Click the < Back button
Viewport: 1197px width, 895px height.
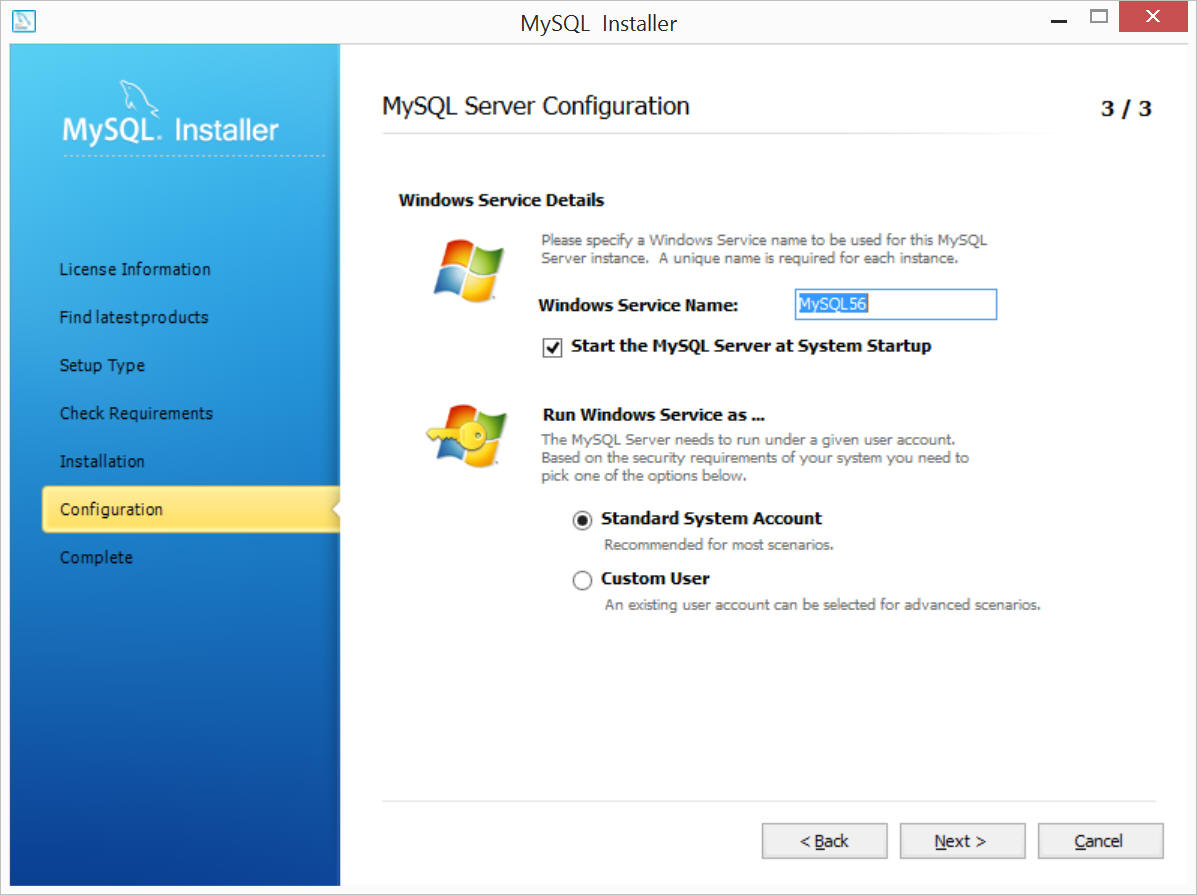(824, 841)
